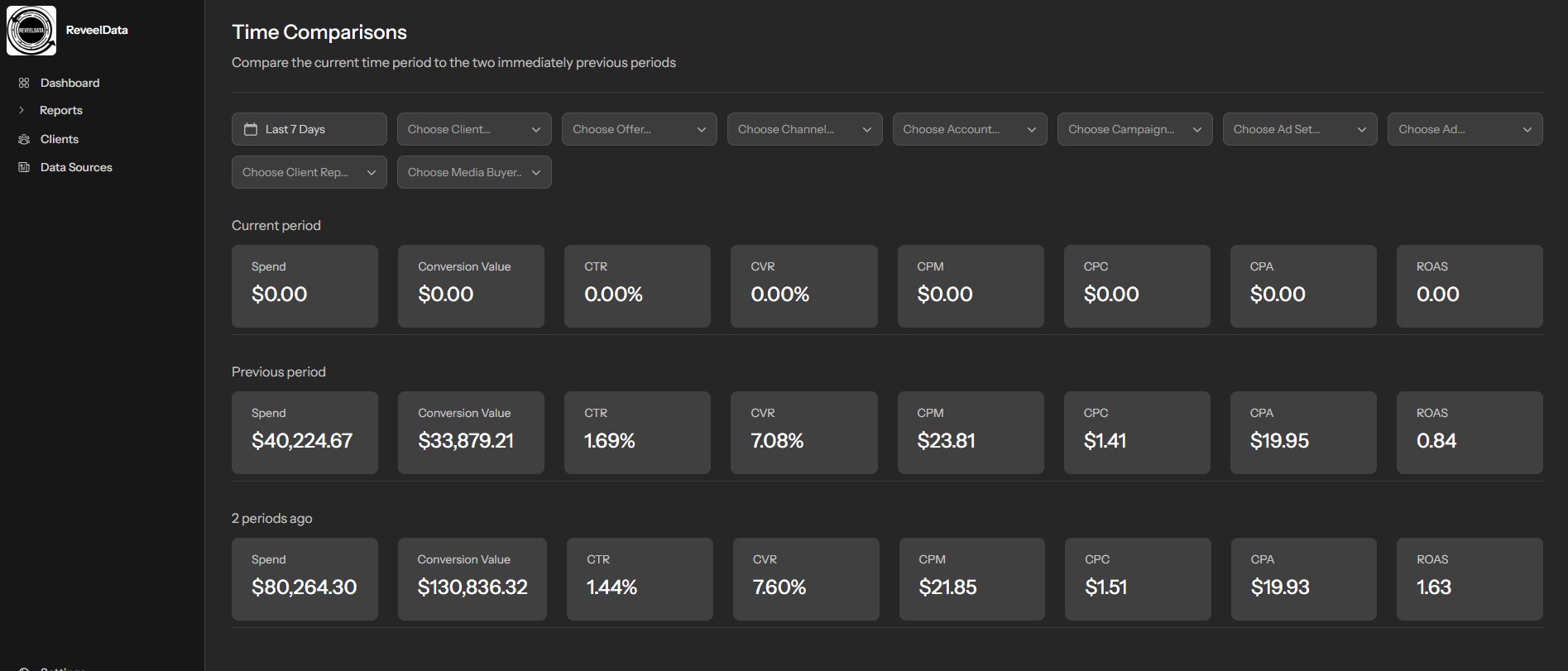Image resolution: width=1568 pixels, height=671 pixels.
Task: Click the compare periods description text
Action: click(453, 63)
